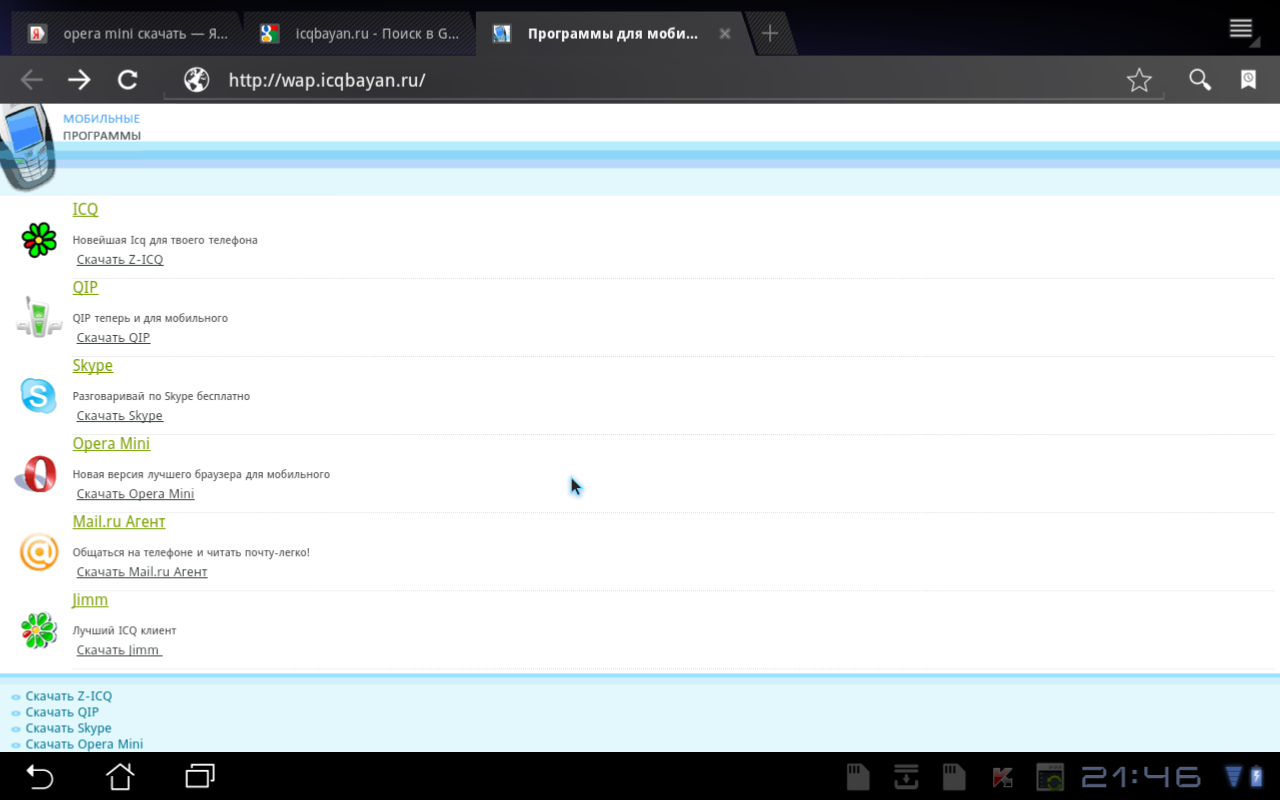Click Скачать Opera Mini under the browser description
Screen dimensions: 1280x800
(135, 494)
